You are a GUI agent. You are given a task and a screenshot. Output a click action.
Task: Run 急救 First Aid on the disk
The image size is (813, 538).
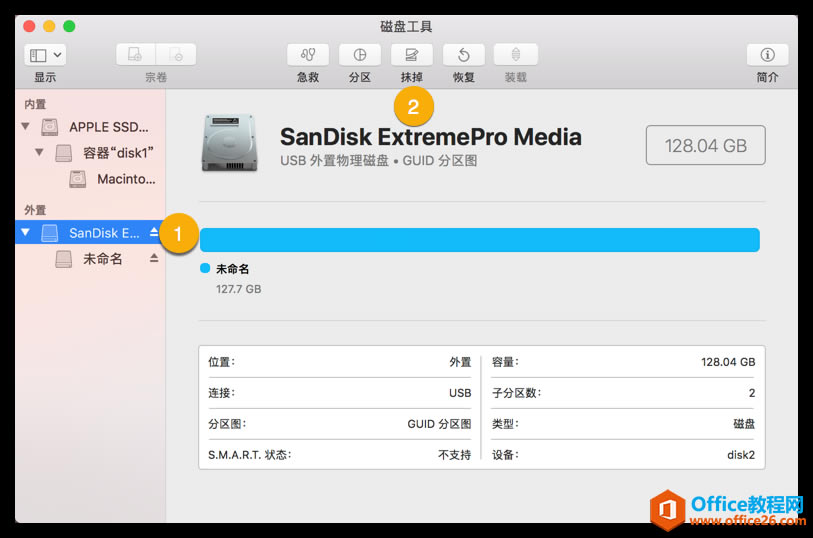pyautogui.click(x=308, y=55)
